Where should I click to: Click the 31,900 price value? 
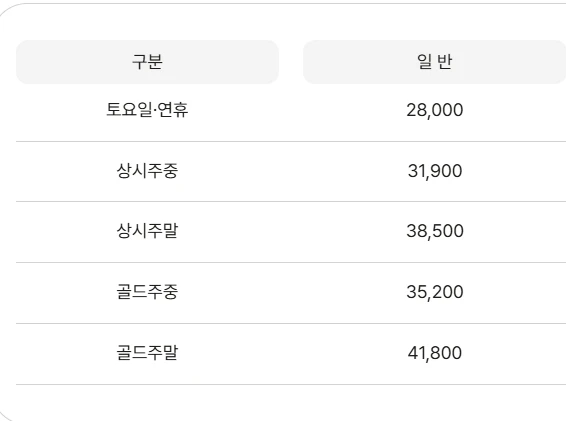pos(435,171)
